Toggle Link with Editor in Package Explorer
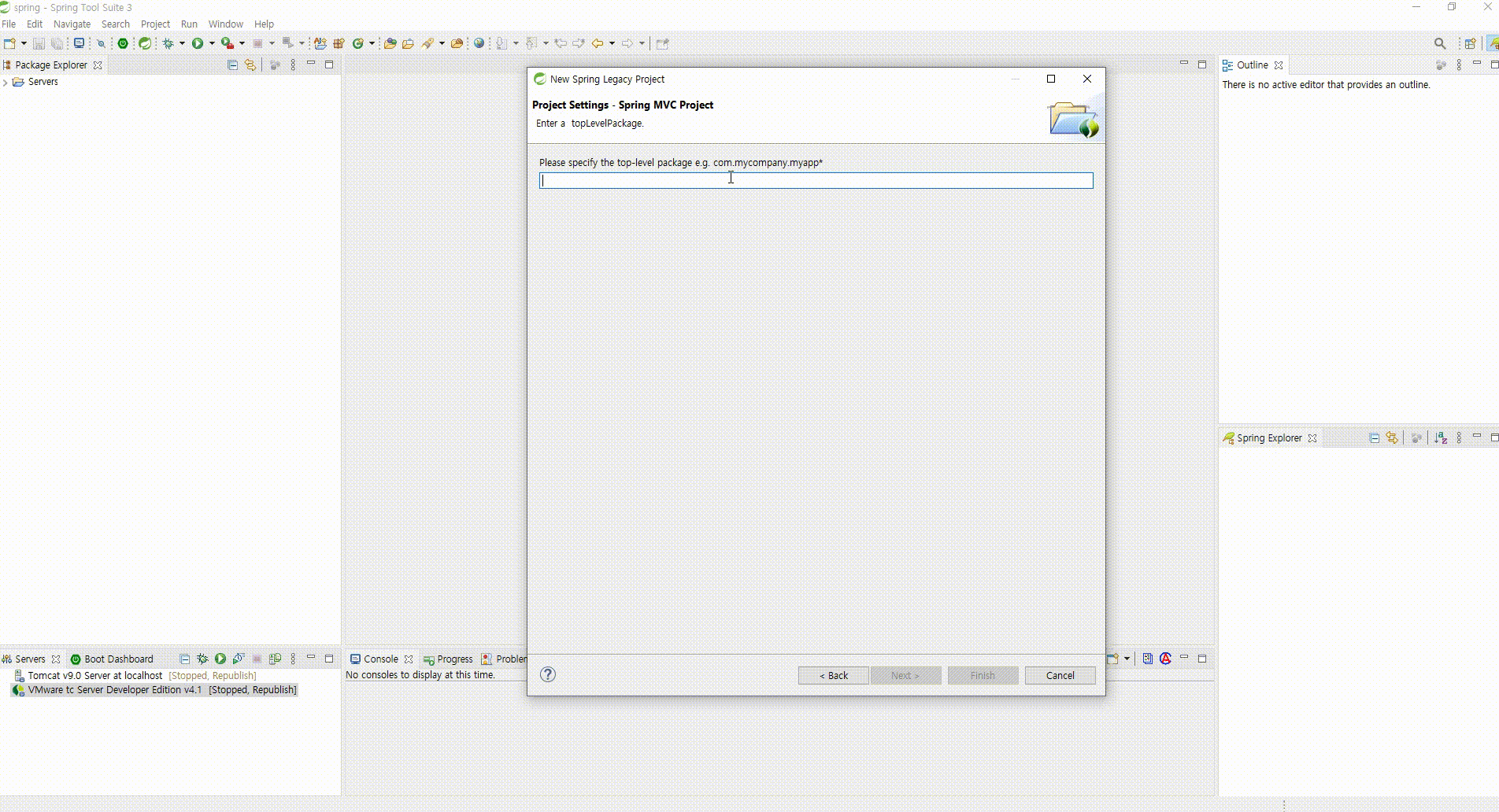 [x=250, y=65]
